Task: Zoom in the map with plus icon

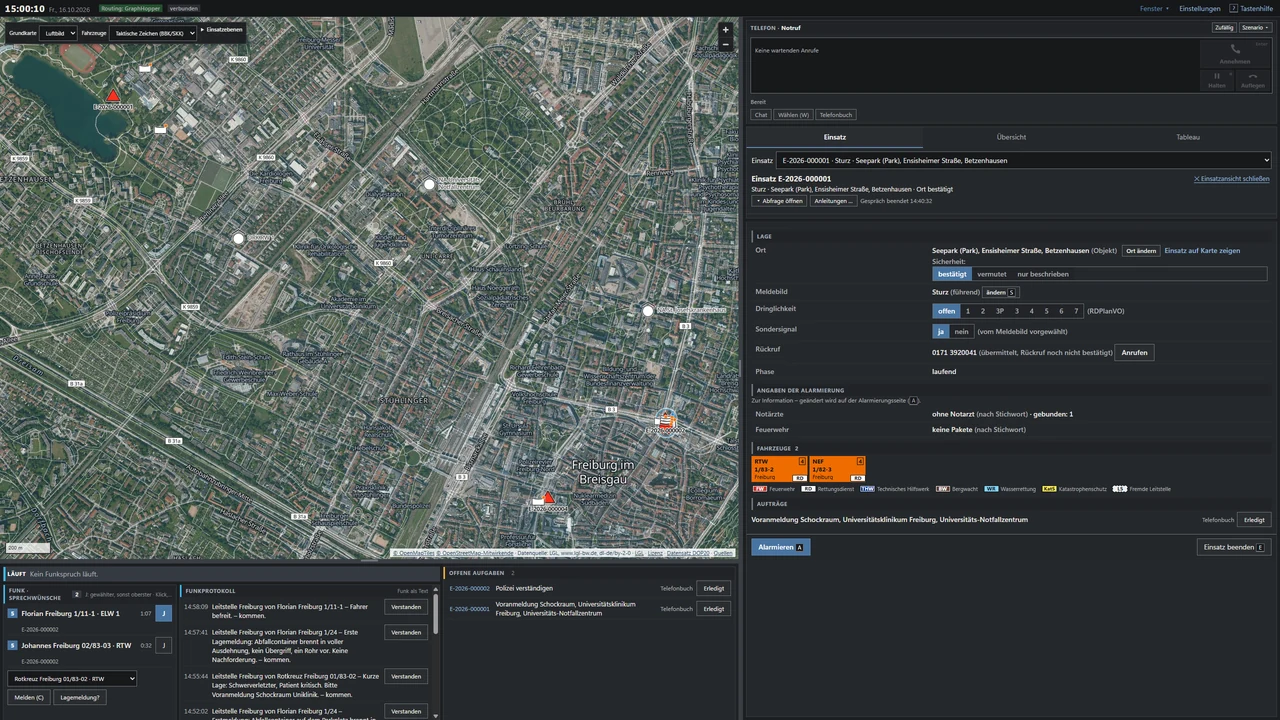Action: (726, 30)
